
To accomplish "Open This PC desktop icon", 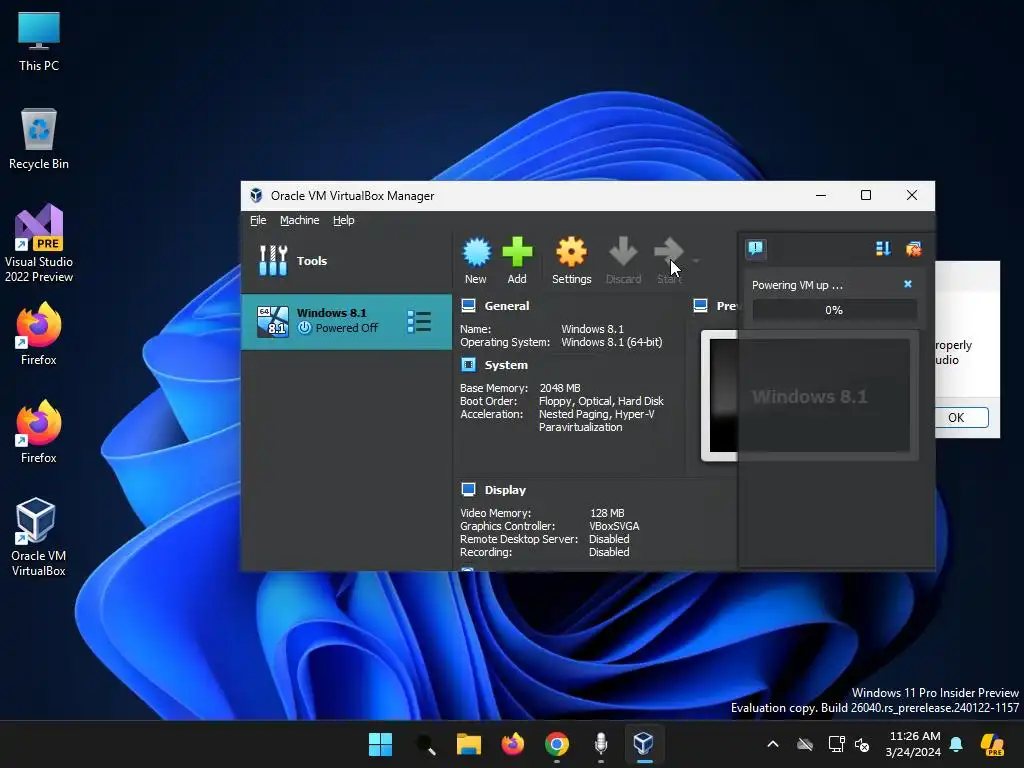I will [39, 41].
